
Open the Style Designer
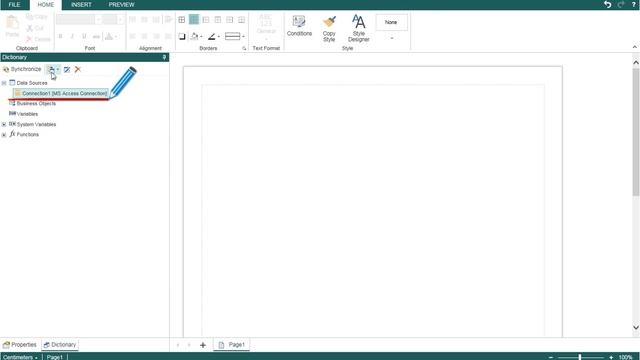[358, 28]
